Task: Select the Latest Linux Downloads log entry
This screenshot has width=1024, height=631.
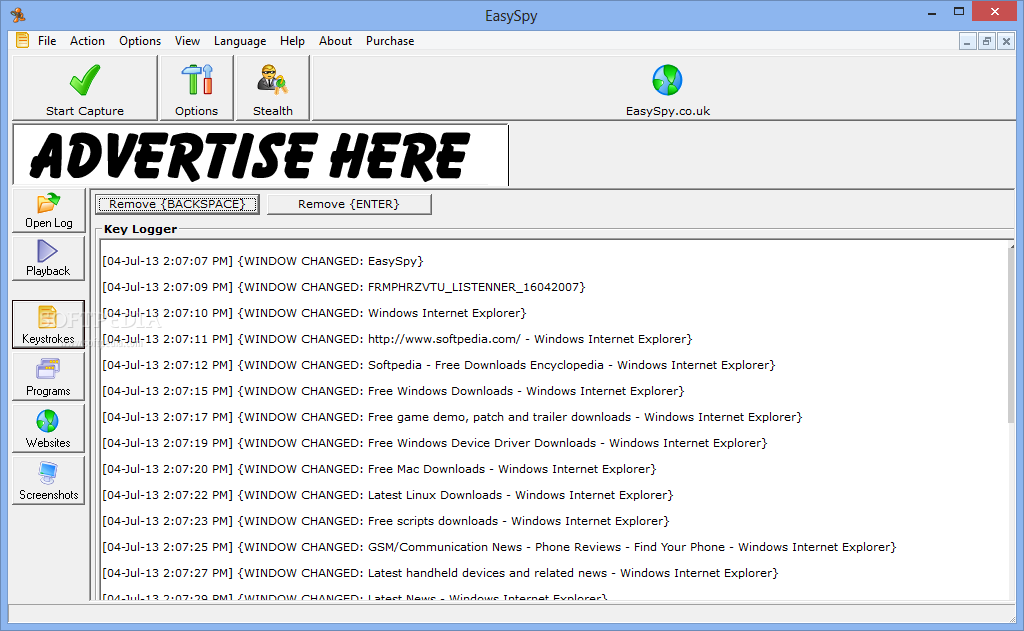Action: 388,495
